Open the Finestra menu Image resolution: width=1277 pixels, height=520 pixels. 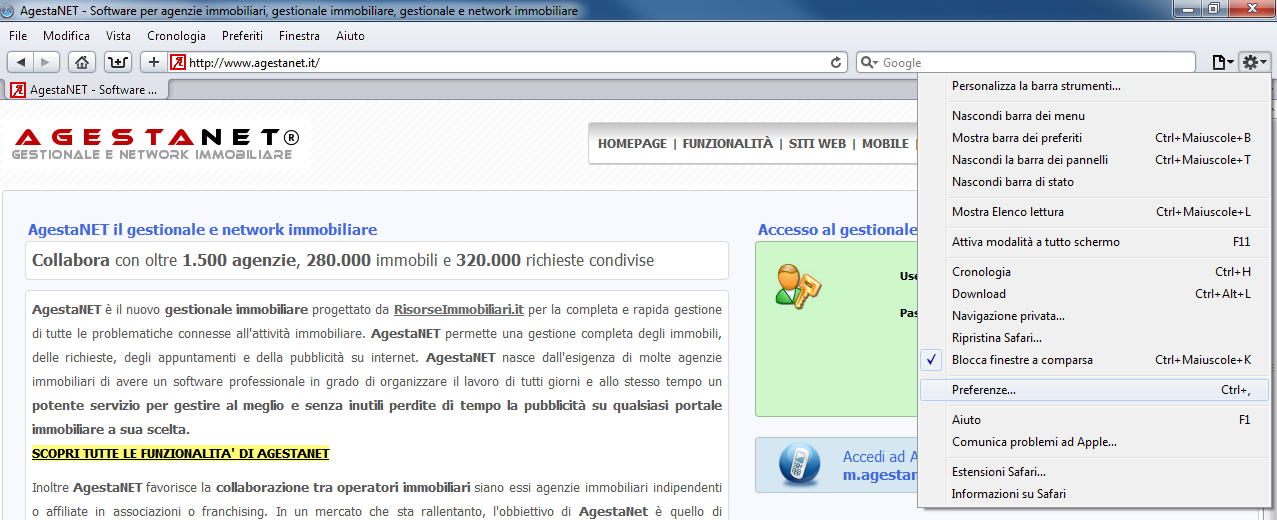point(299,36)
